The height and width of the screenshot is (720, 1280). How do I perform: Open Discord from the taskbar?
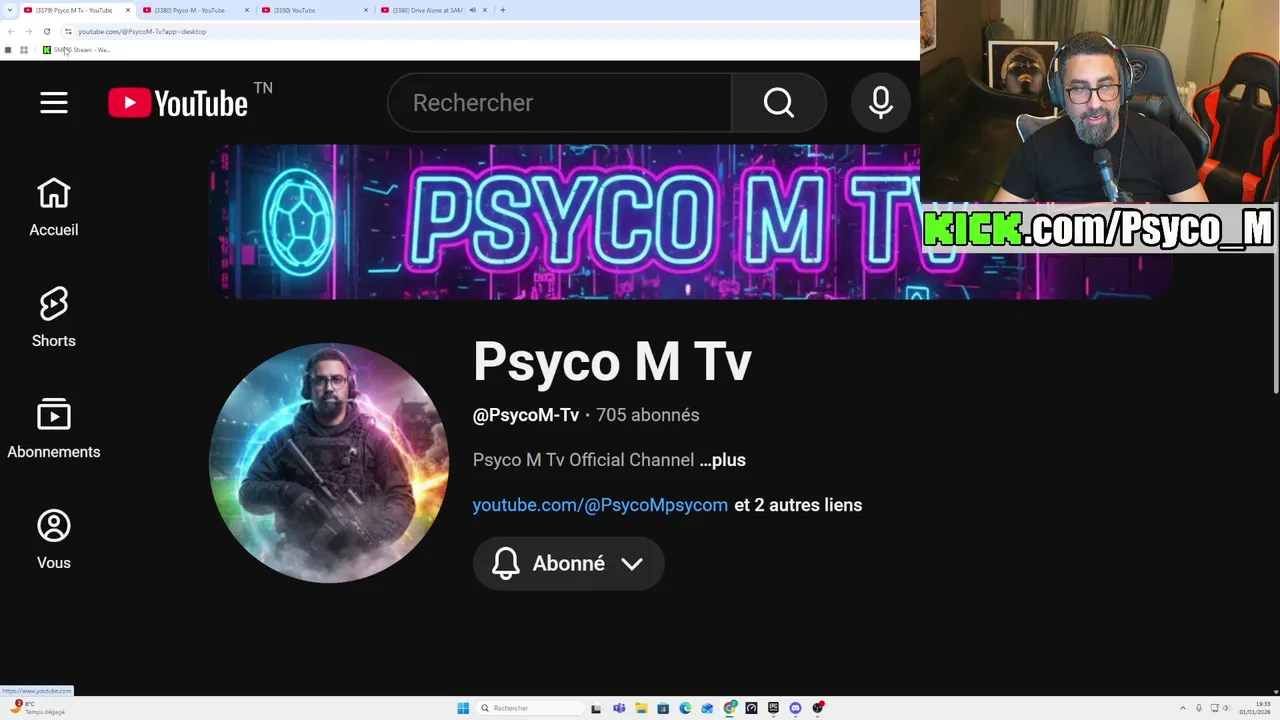(795, 708)
